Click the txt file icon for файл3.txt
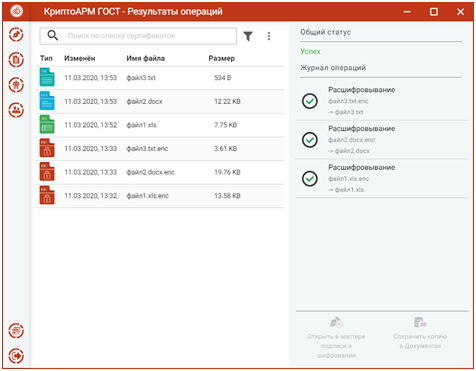The height and width of the screenshot is (371, 476). tap(47, 77)
